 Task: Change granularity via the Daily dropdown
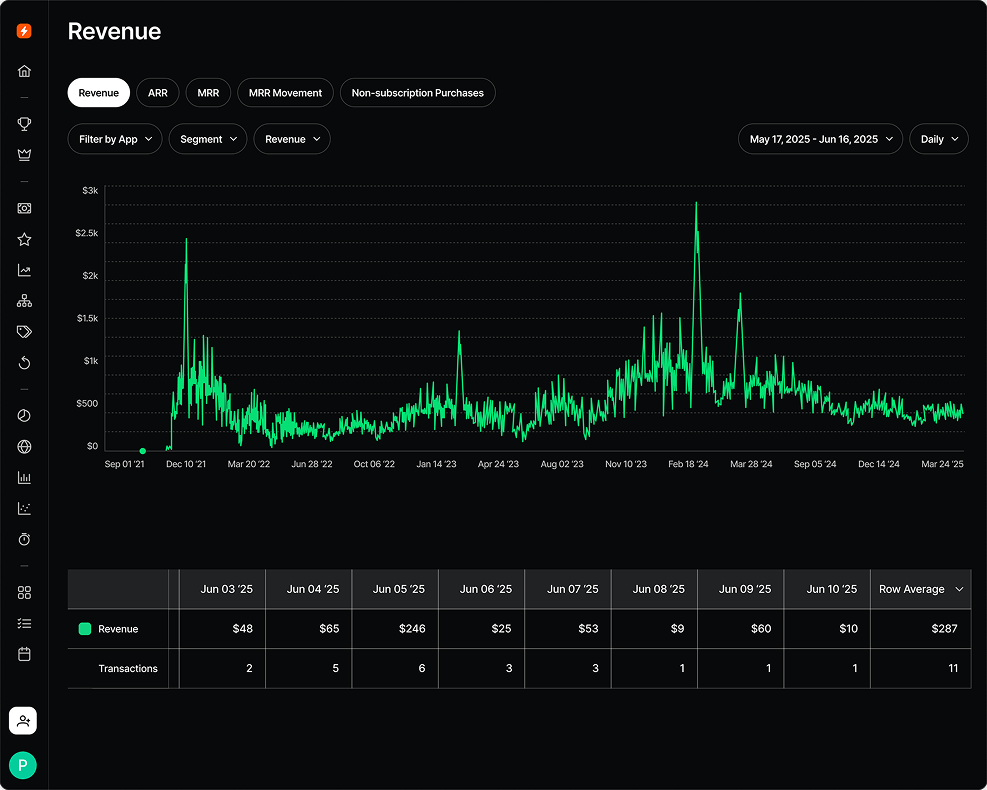pyautogui.click(x=938, y=139)
